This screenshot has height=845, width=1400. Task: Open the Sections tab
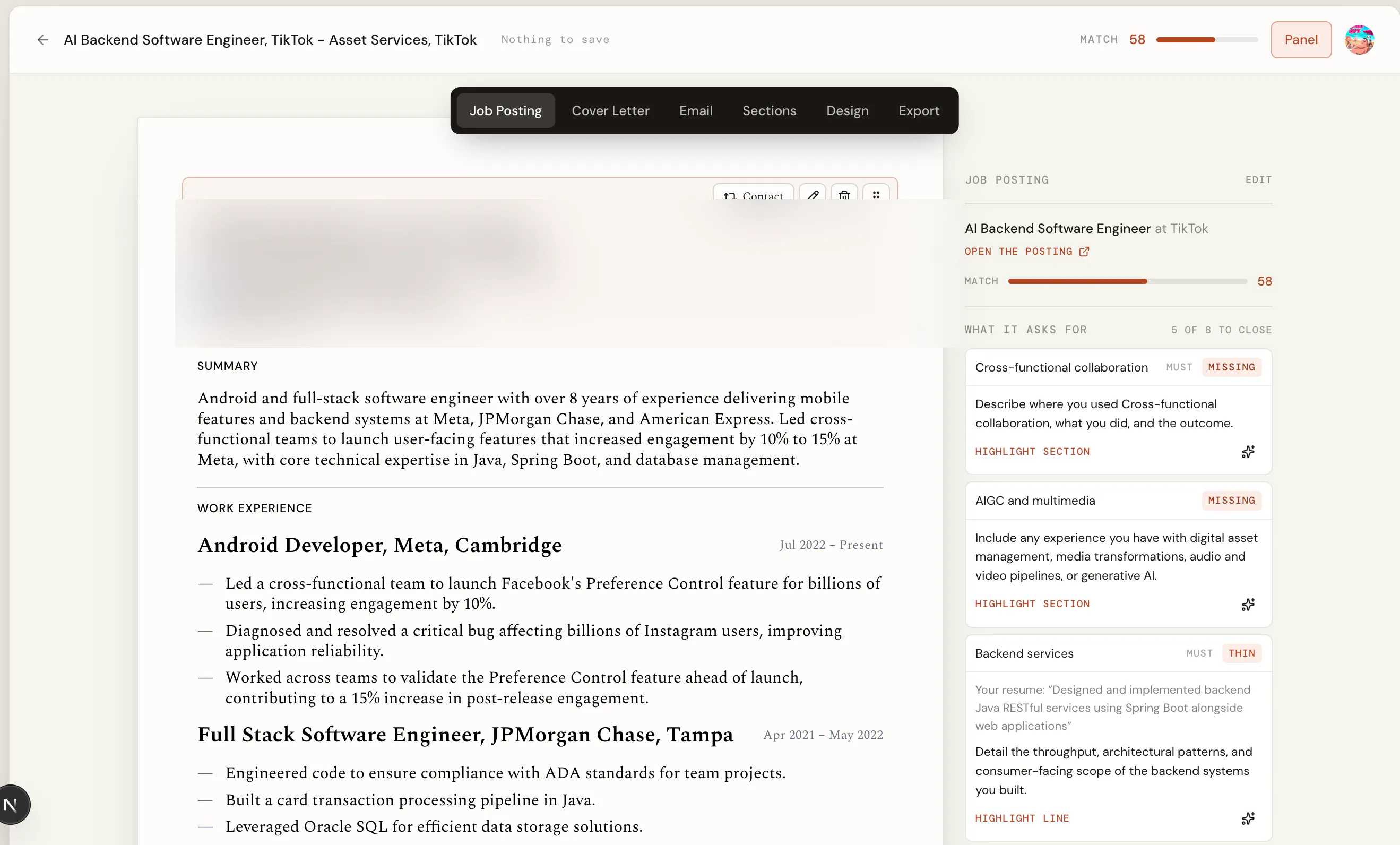[x=770, y=111]
